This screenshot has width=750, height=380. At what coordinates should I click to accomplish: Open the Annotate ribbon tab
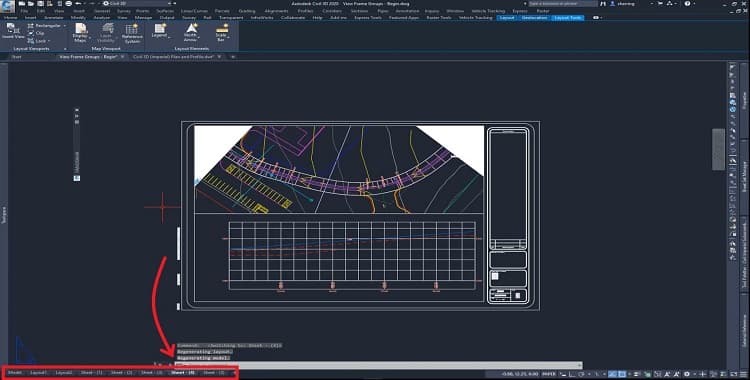click(54, 18)
